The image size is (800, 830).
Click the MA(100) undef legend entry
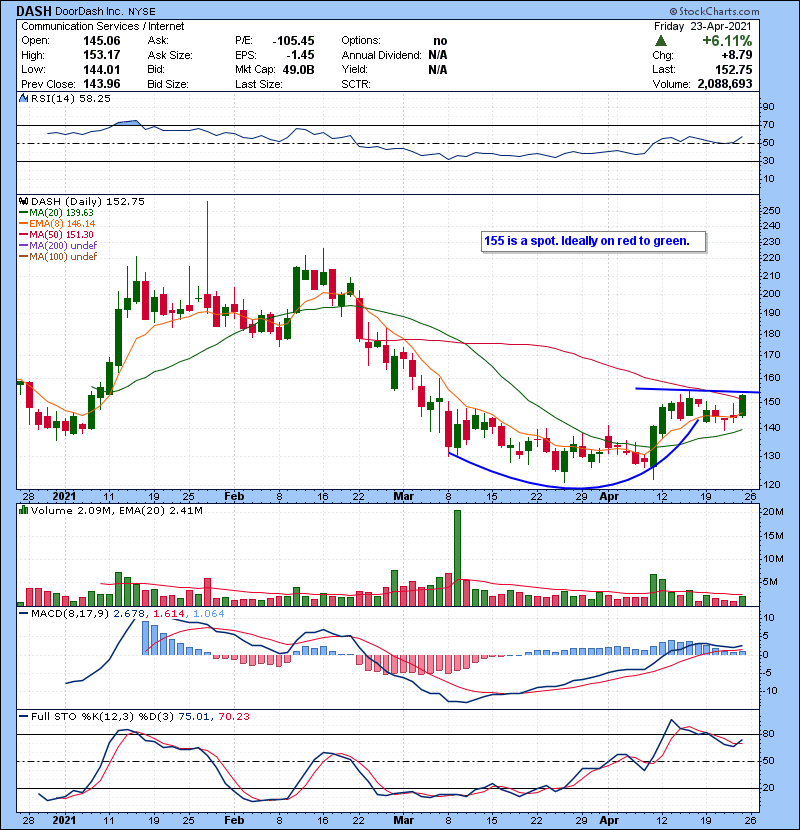[x=58, y=257]
